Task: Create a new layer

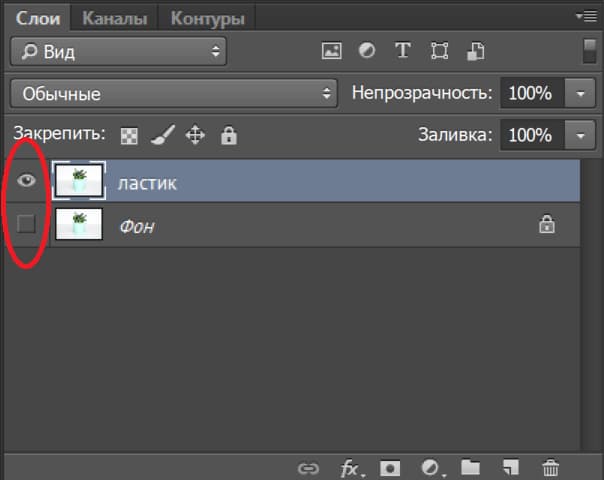Action: point(511,467)
